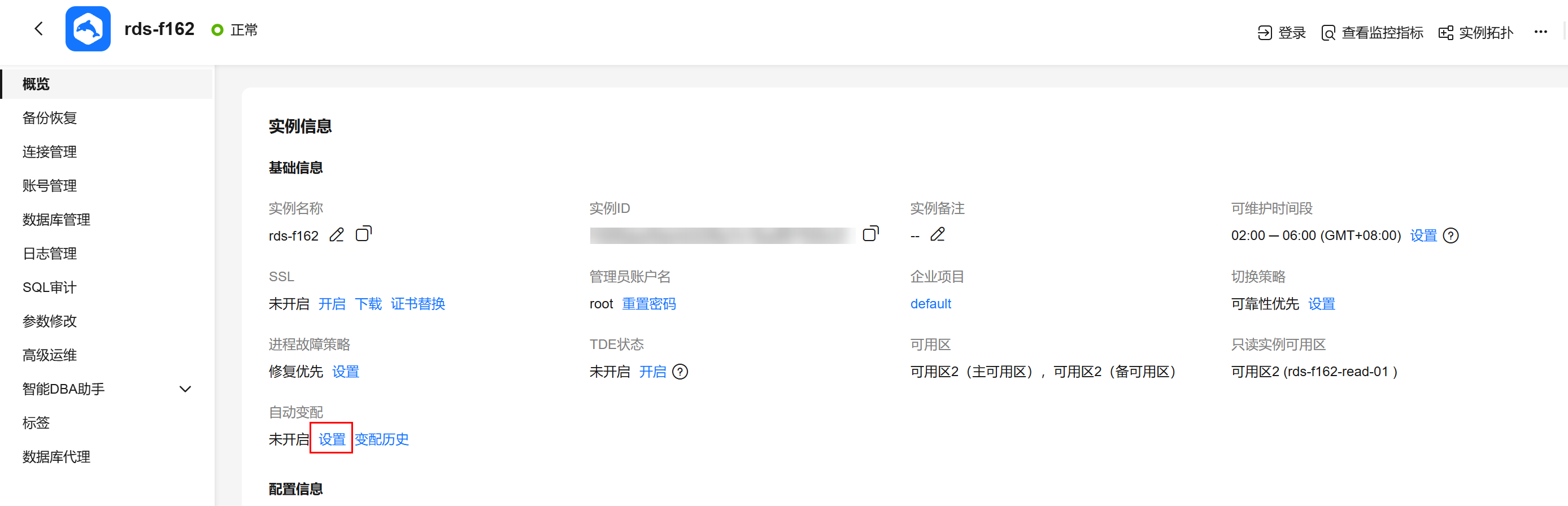Image resolution: width=1568 pixels, height=506 pixels.
Task: Open 实例拓扑 instance topology
Action: coord(1475,32)
